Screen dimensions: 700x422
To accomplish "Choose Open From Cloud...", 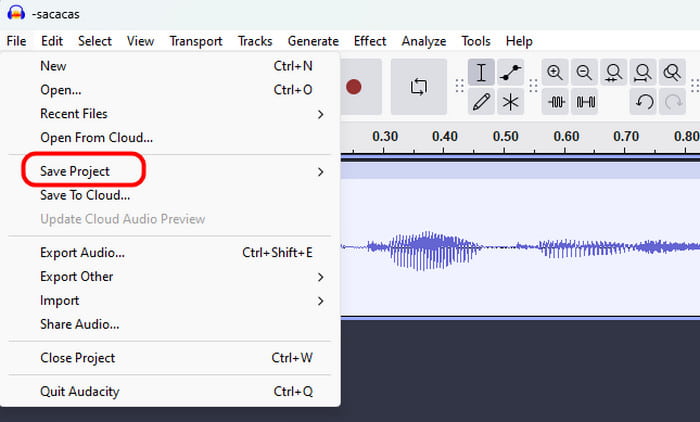I will pos(170,138).
